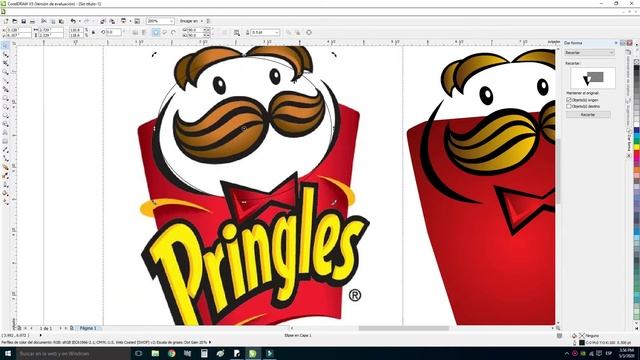Open File Explorer from the taskbar
640x360 pixels.
155,353
